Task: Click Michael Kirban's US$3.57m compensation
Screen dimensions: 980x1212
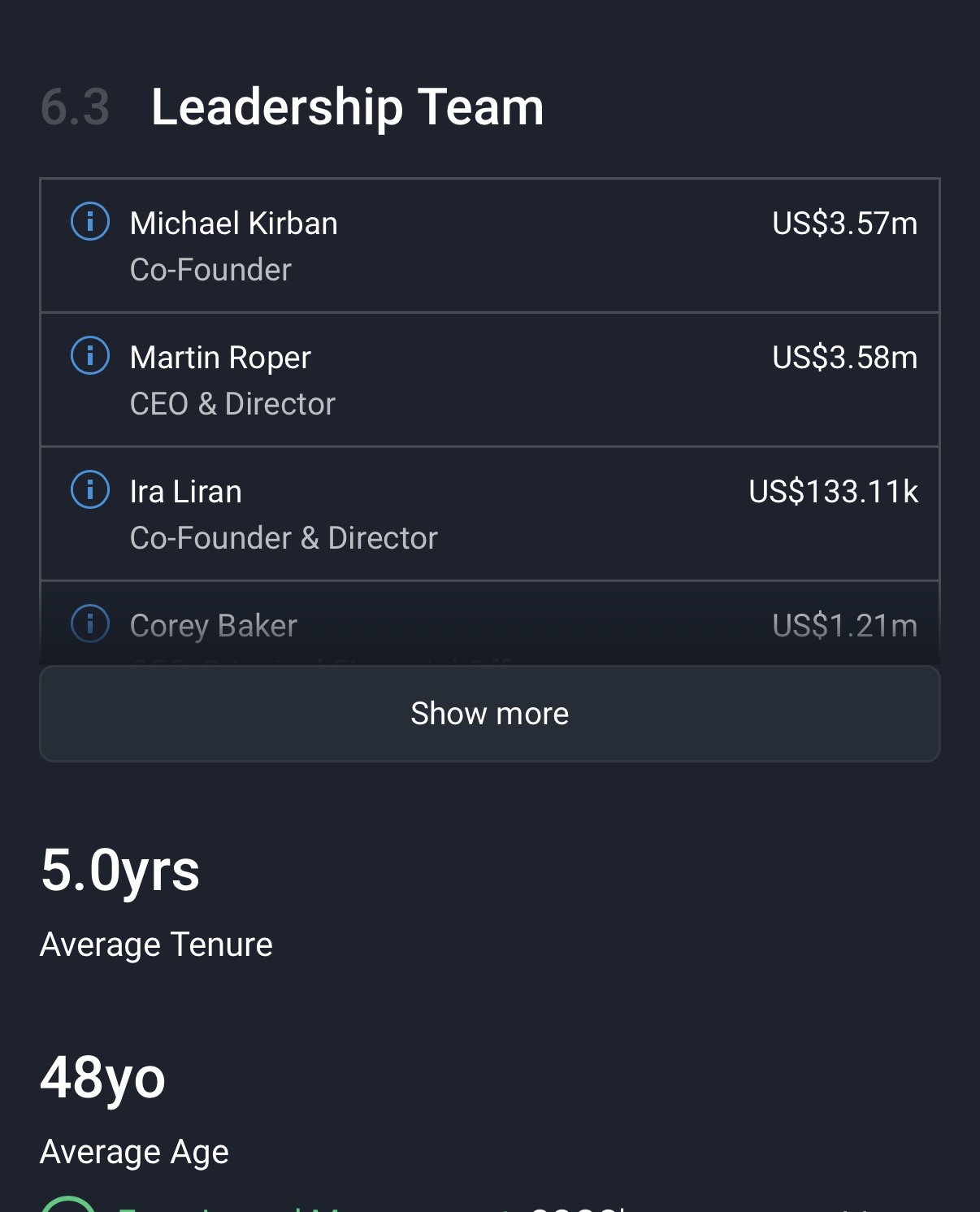Action: (x=844, y=224)
